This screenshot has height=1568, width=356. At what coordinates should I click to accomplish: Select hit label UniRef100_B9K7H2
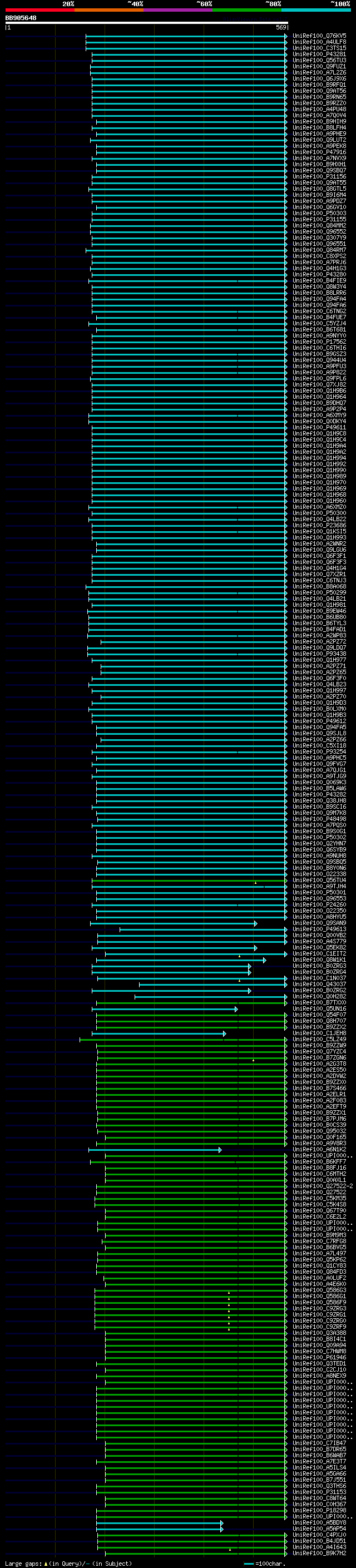pyautogui.click(x=319, y=1553)
